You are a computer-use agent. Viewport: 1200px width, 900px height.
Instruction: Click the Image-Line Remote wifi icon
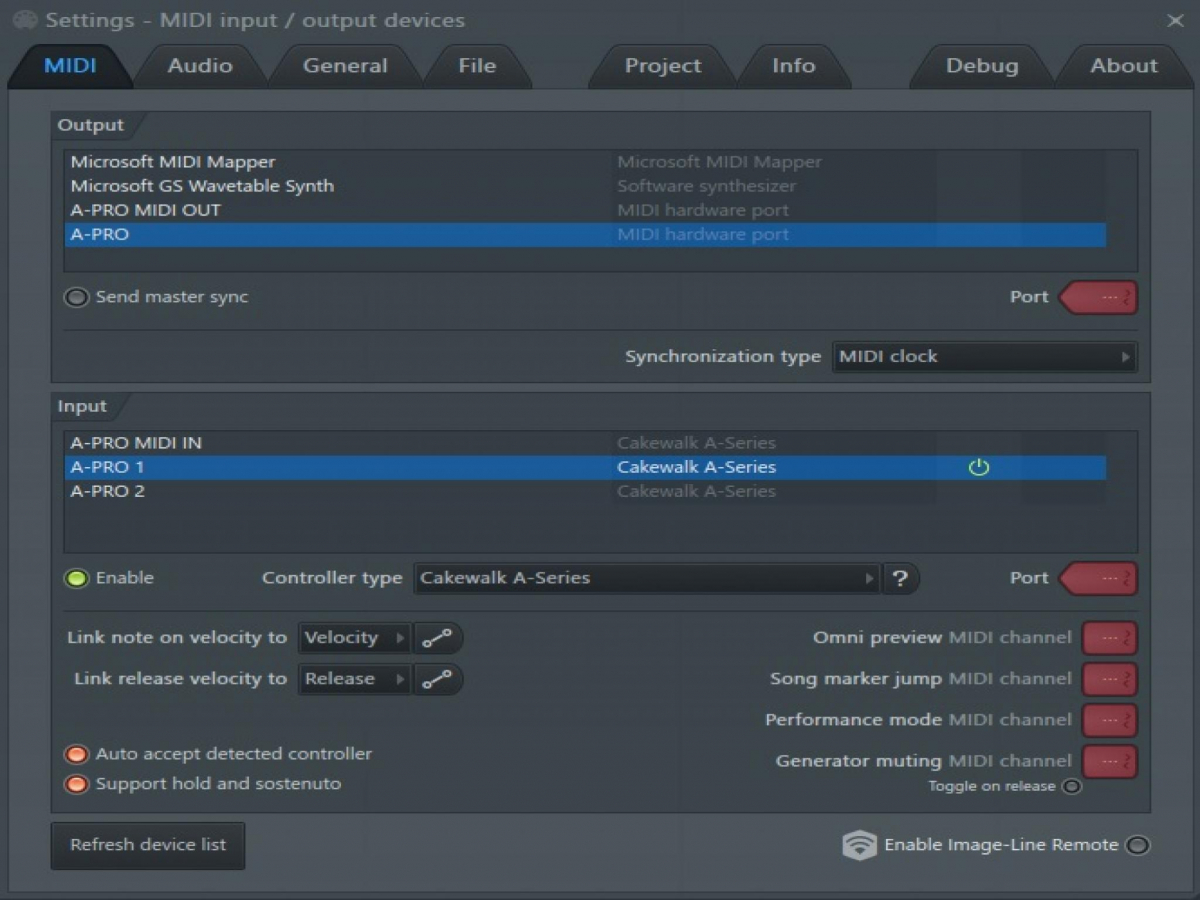coord(859,845)
